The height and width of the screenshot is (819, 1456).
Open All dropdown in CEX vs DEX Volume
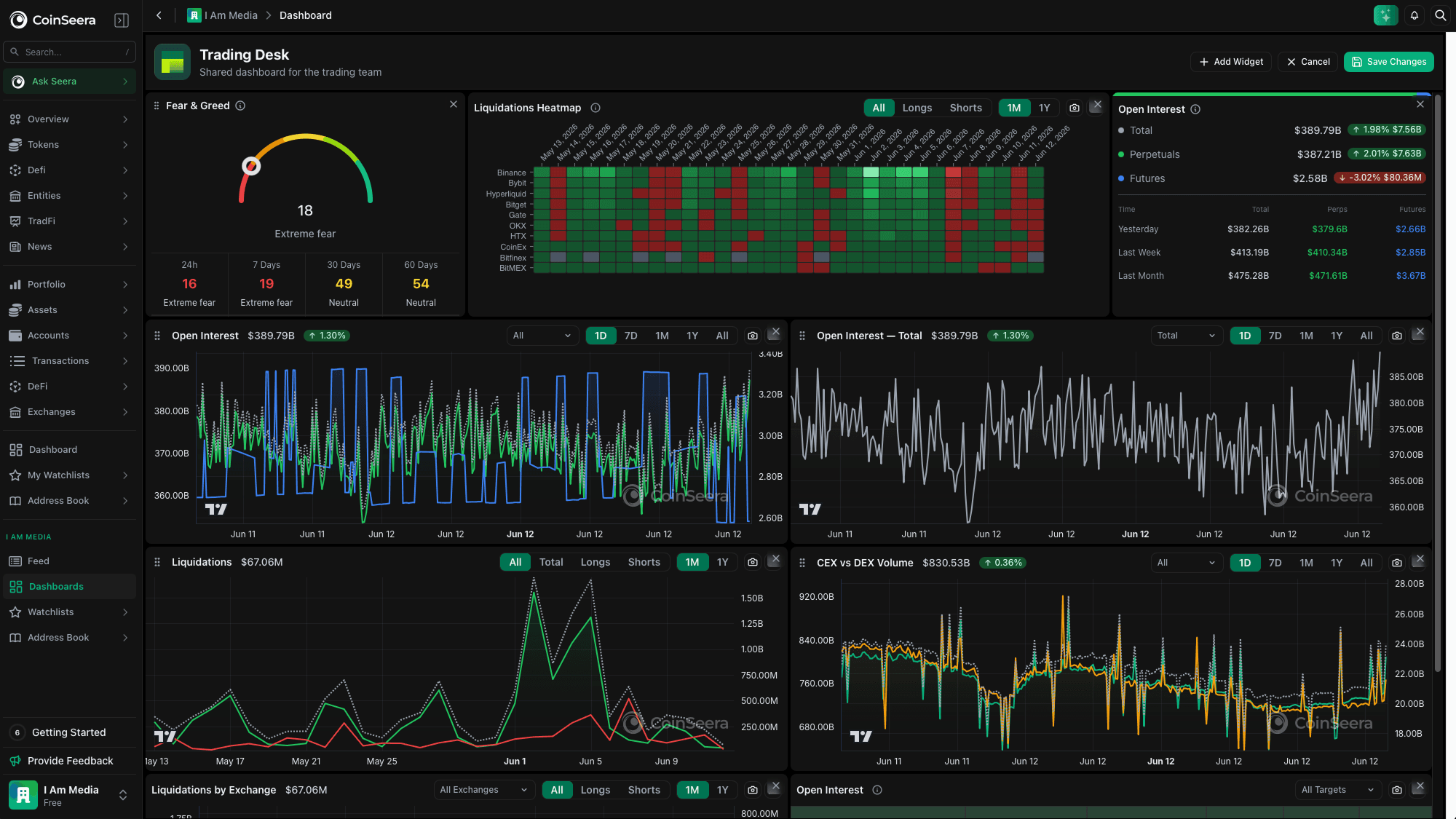[x=1186, y=563]
